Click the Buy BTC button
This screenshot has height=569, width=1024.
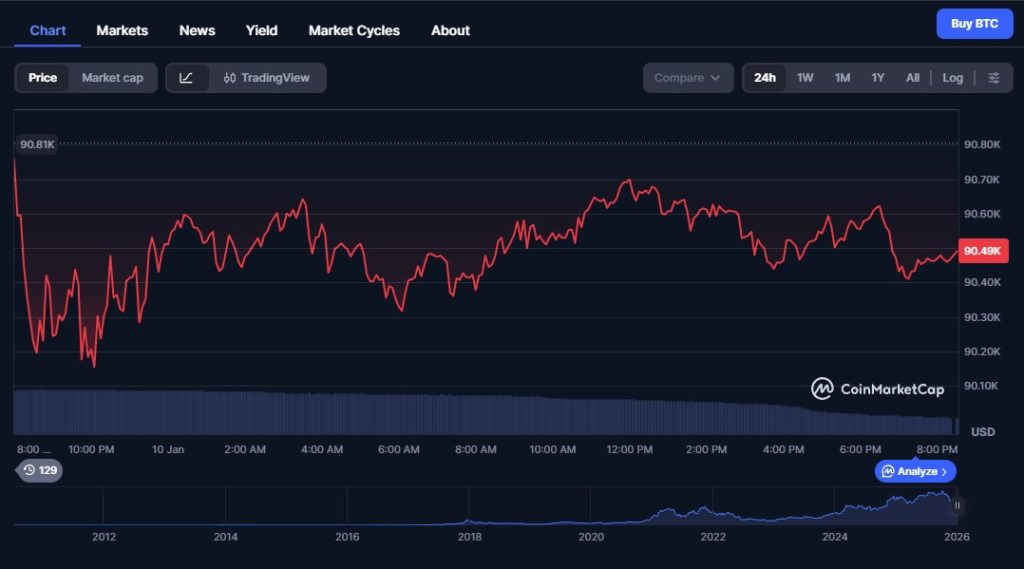coord(974,24)
